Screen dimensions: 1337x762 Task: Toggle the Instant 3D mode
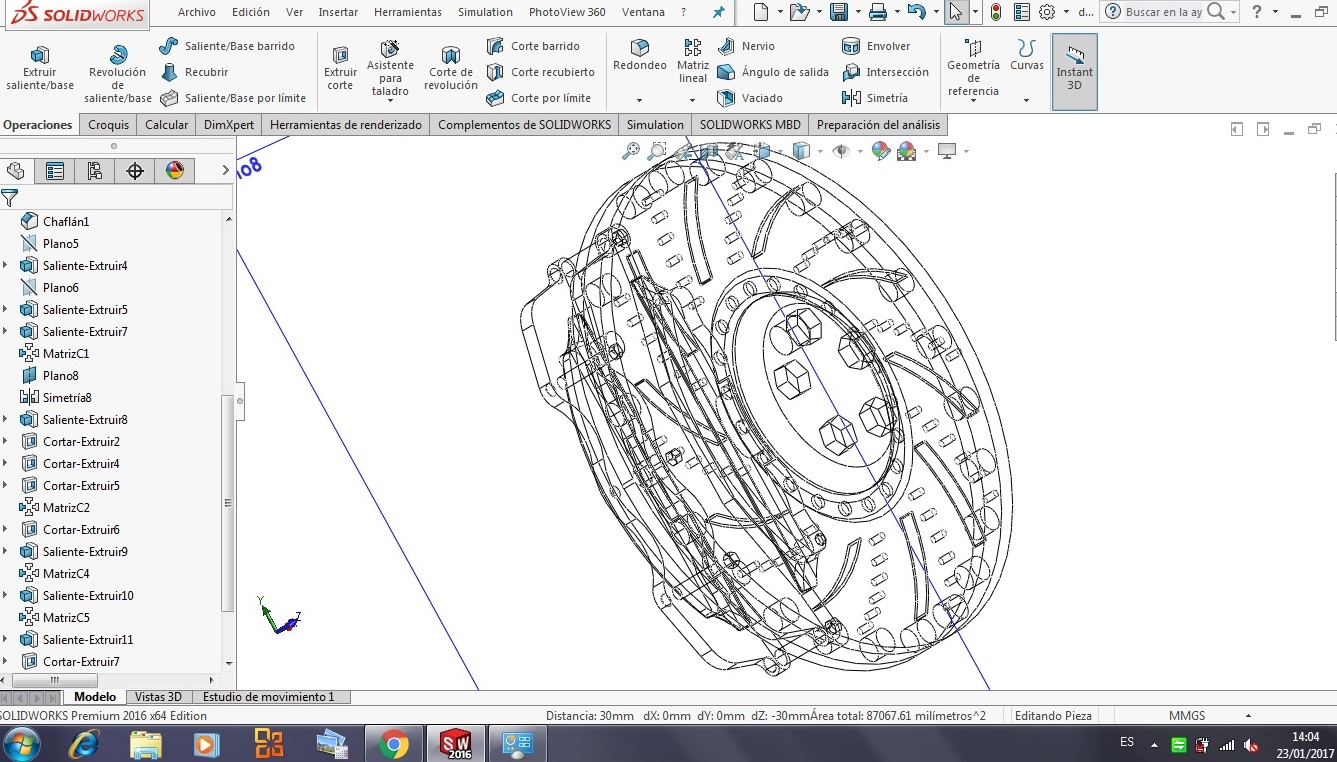point(1074,70)
